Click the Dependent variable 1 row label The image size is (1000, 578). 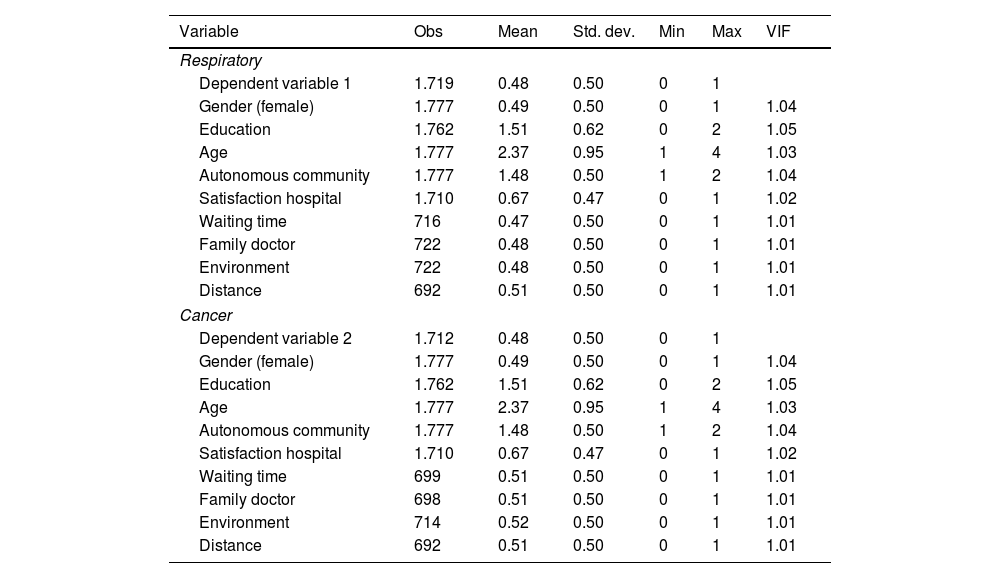275,84
